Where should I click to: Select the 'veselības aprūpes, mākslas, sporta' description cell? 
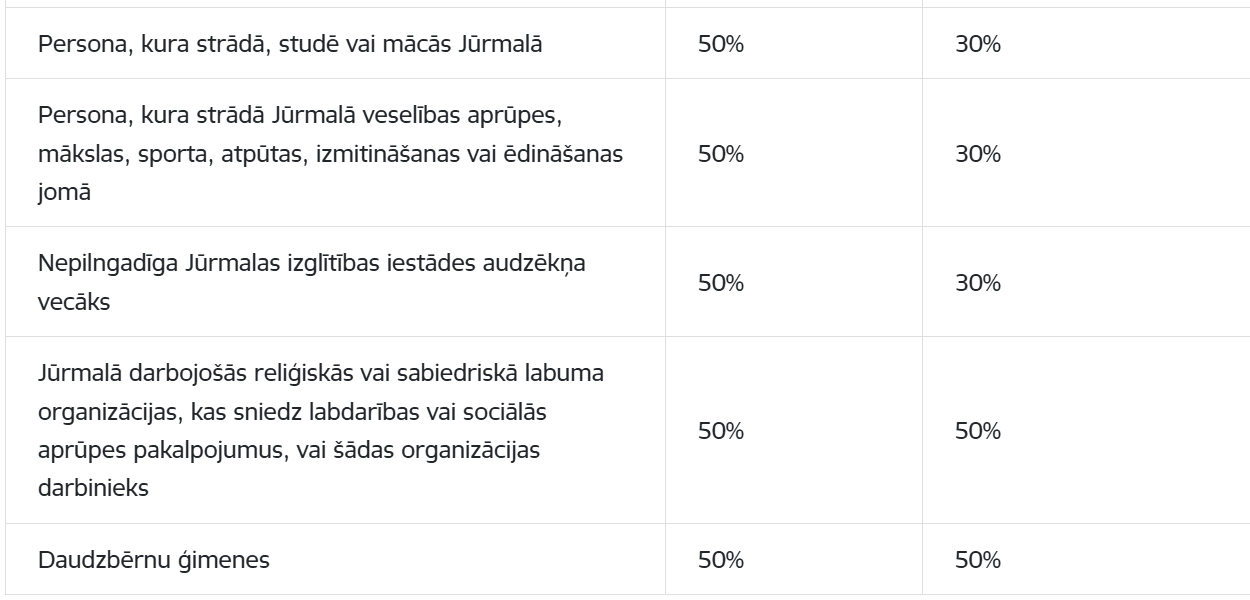[x=334, y=153]
